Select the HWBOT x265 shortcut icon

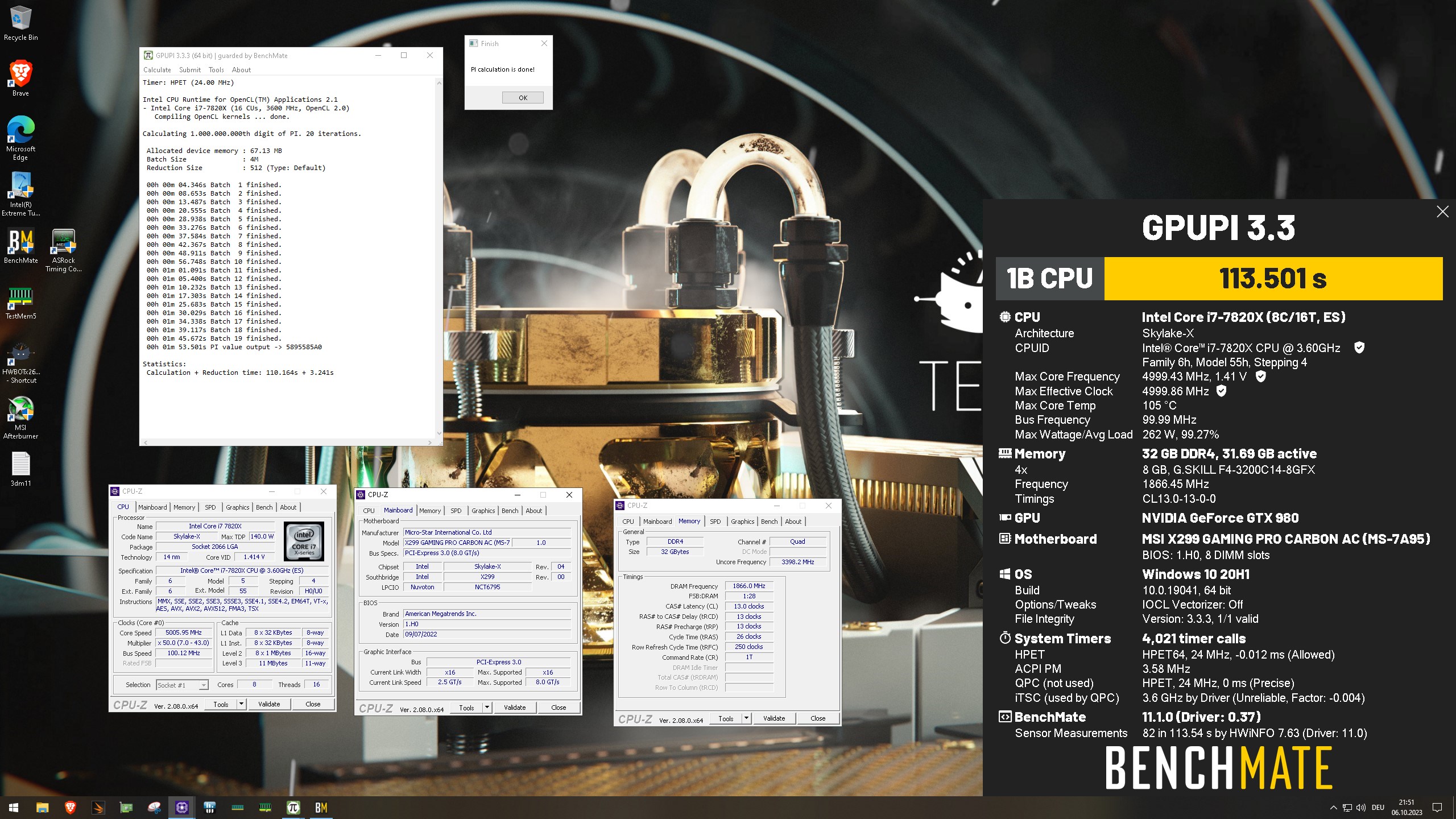pos(20,362)
